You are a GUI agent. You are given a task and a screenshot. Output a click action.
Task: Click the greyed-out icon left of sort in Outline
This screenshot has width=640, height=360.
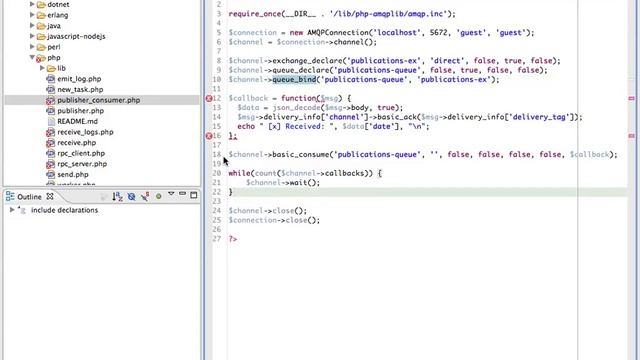pyautogui.click(x=104, y=197)
